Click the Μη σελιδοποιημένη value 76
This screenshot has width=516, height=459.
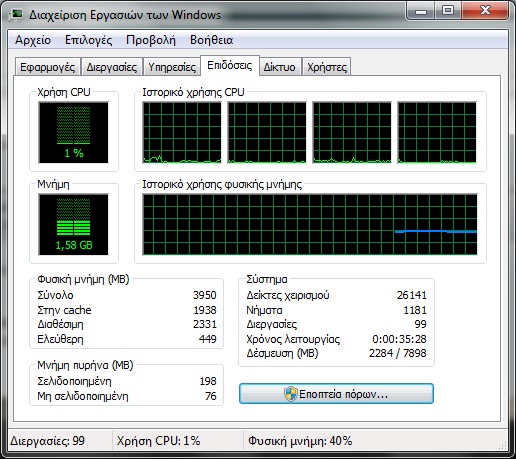(x=211, y=396)
